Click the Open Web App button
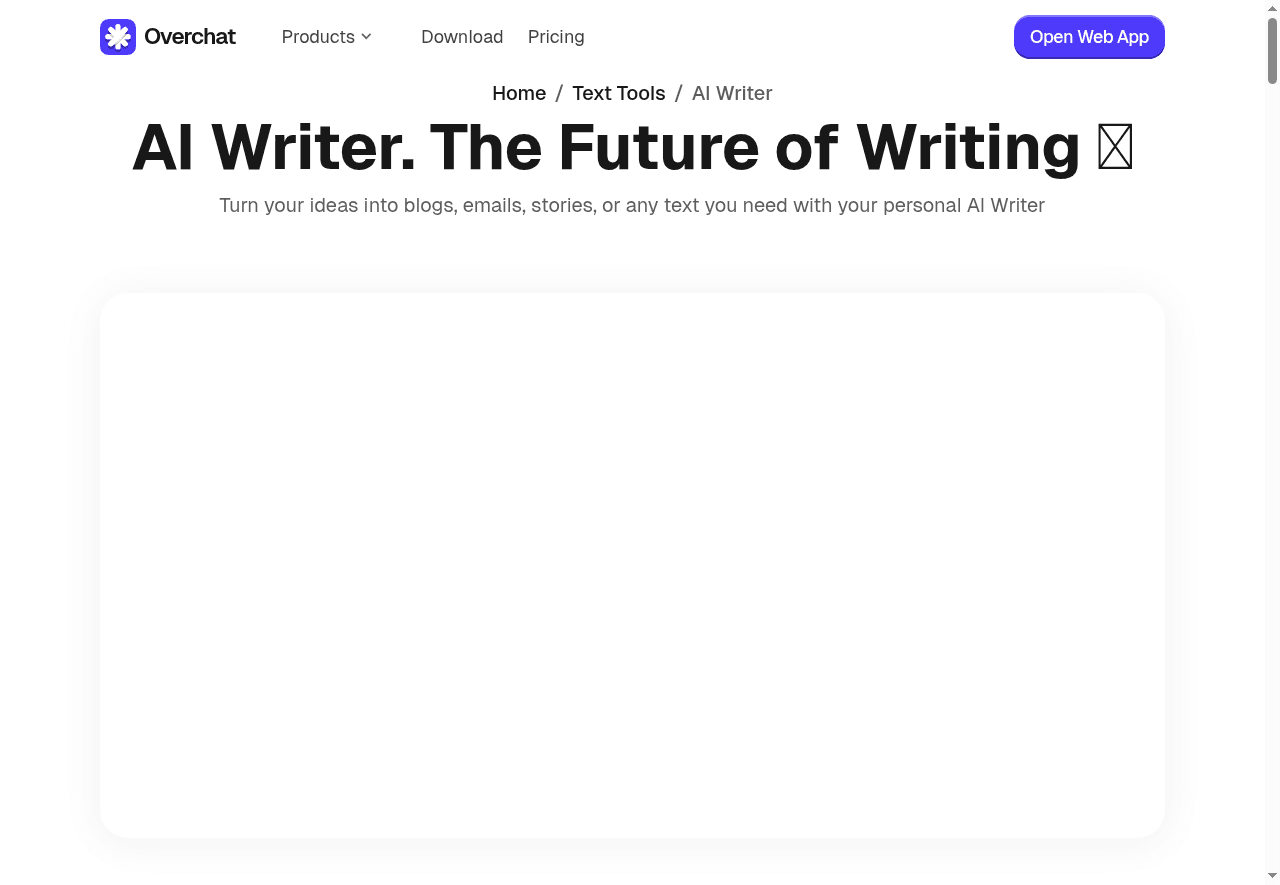1280x885 pixels. click(1089, 37)
